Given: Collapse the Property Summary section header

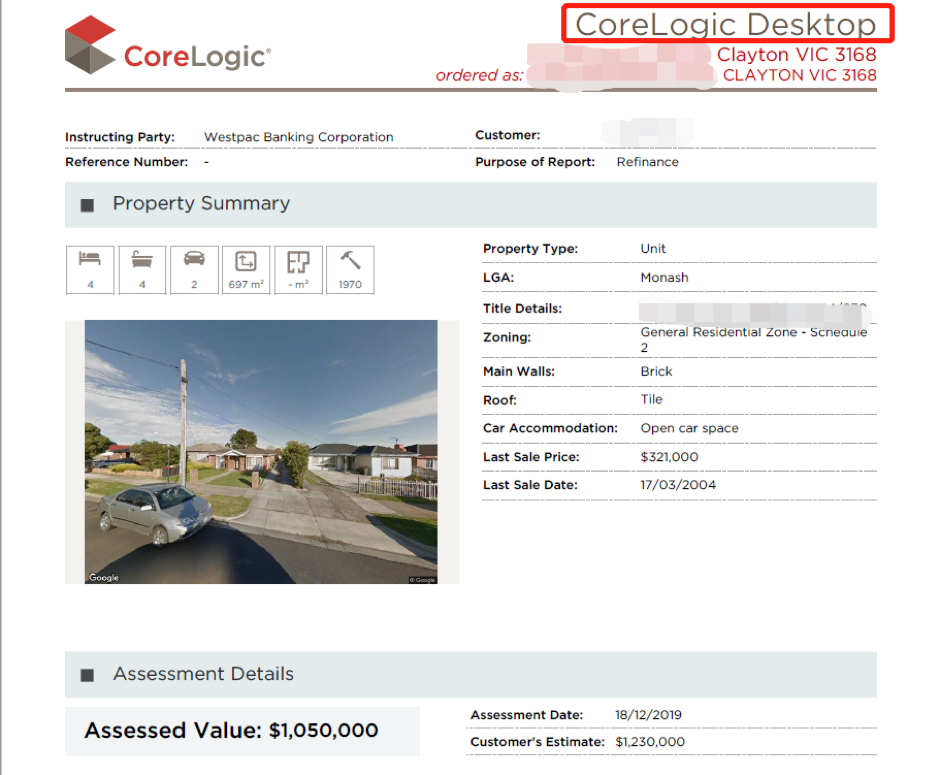Looking at the screenshot, I should tap(202, 204).
